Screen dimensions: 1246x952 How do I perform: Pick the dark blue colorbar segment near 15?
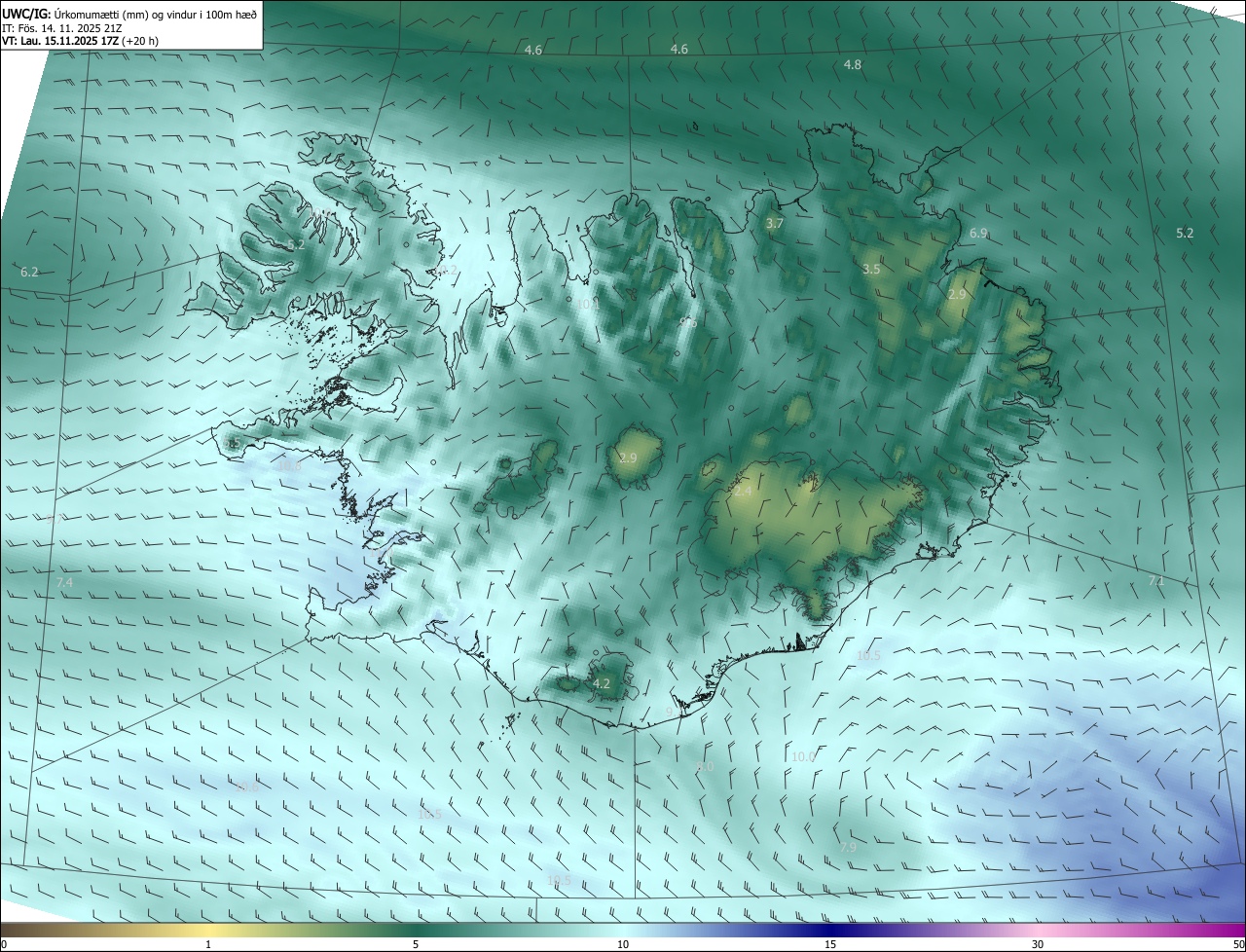click(x=830, y=930)
